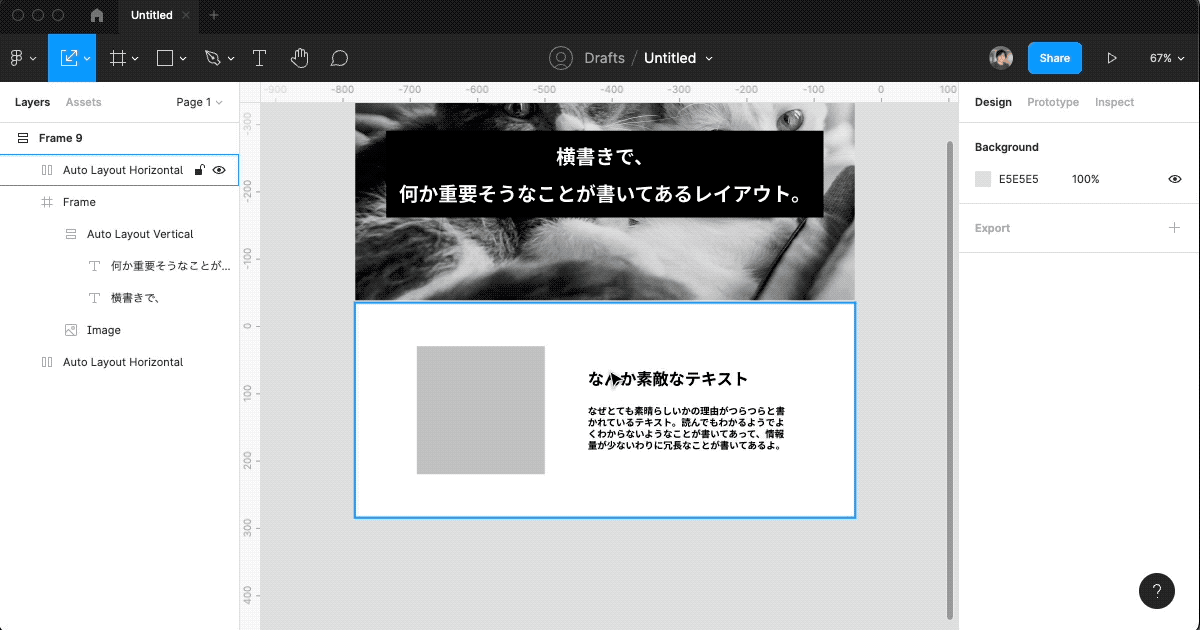The height and width of the screenshot is (630, 1200).
Task: Click the black text banner on cat image
Action: (x=604, y=174)
